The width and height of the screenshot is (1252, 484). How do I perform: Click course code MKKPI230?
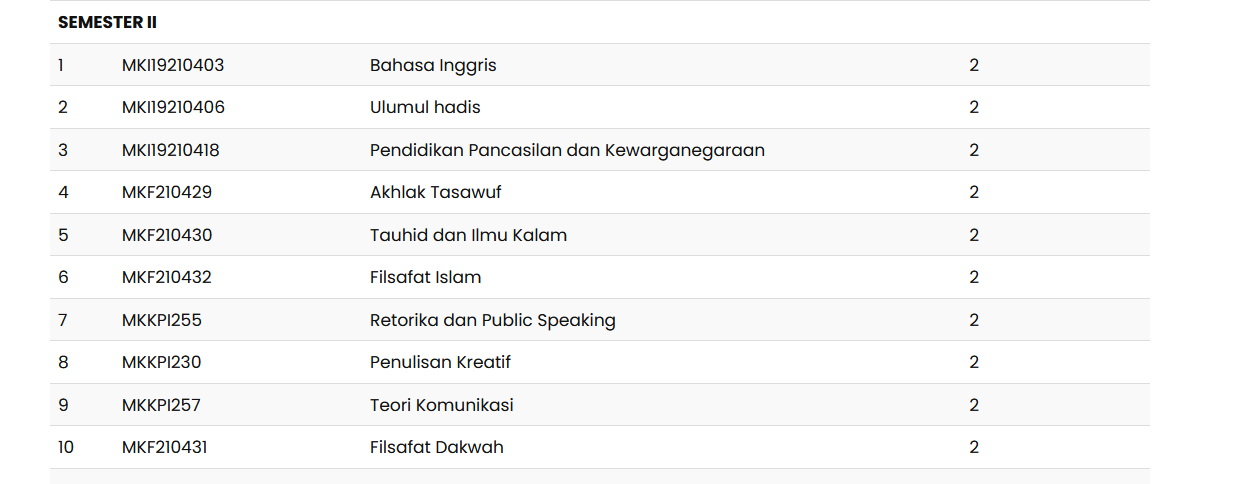(x=162, y=362)
